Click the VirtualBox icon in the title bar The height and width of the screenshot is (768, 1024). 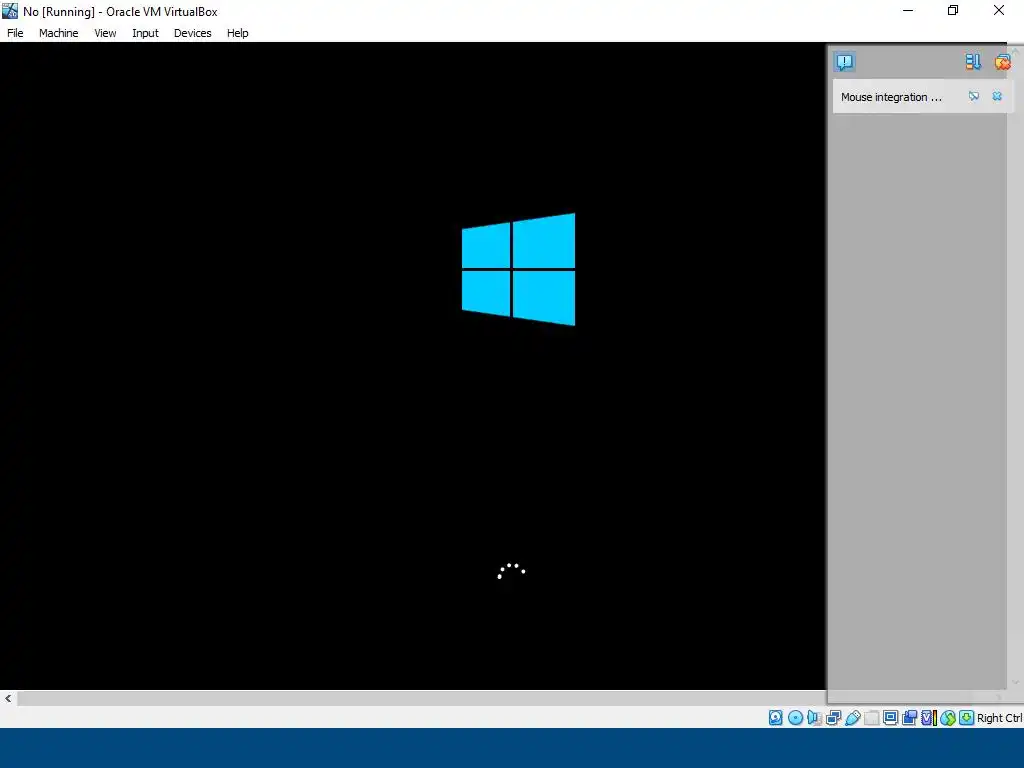(x=10, y=11)
